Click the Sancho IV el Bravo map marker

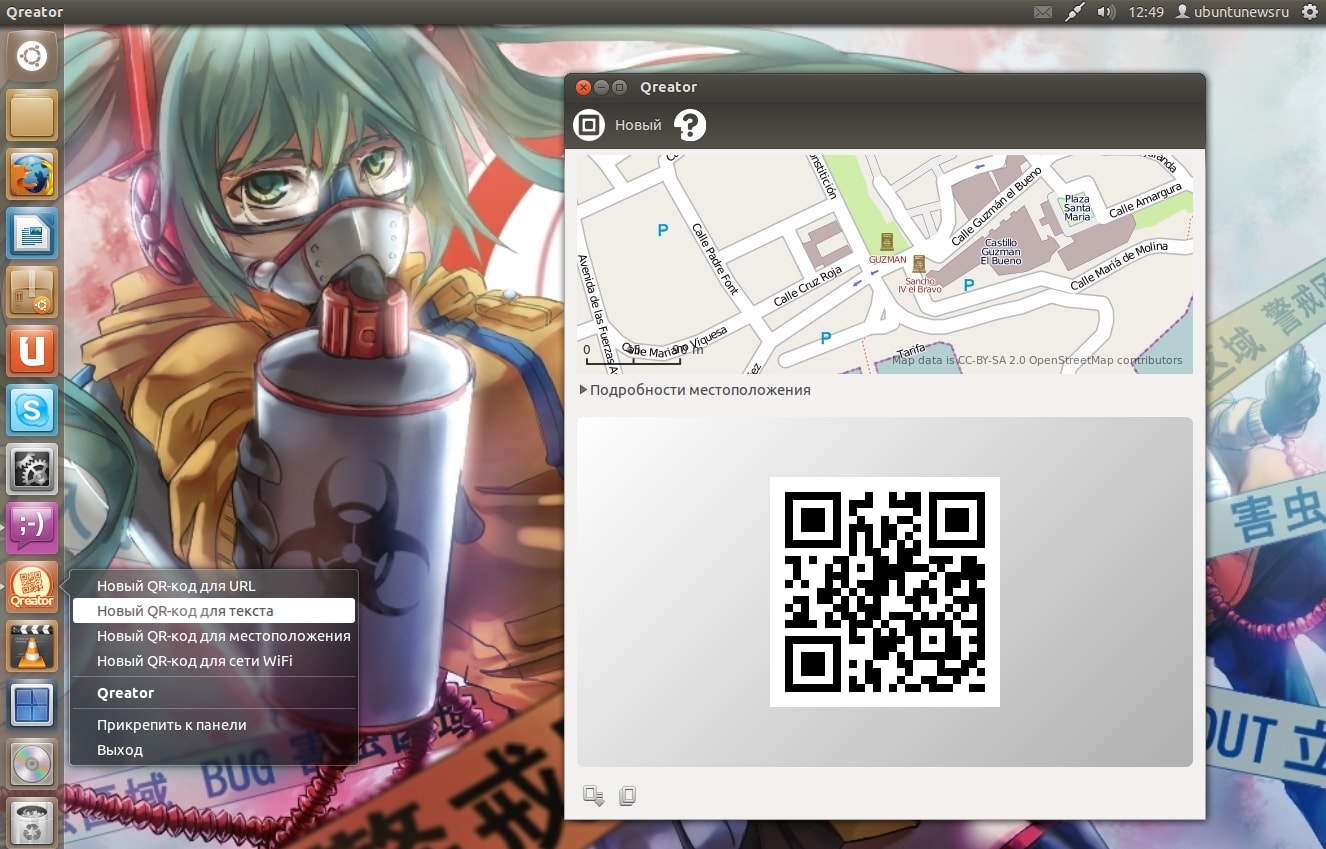(x=919, y=265)
